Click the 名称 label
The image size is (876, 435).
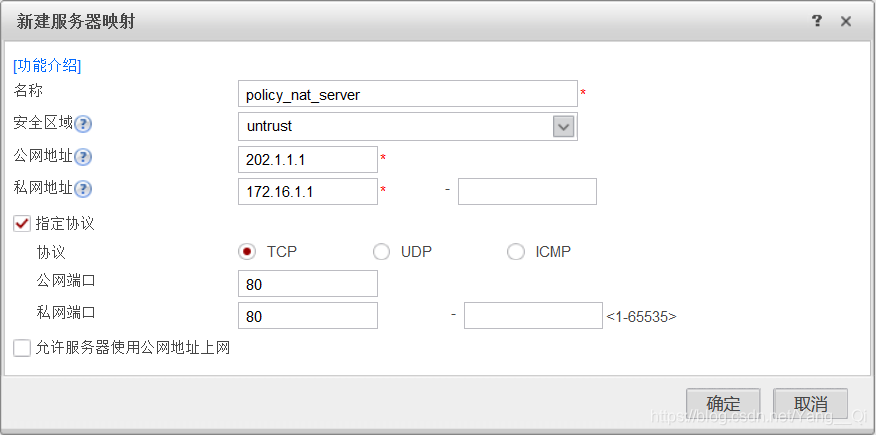[x=27, y=91]
